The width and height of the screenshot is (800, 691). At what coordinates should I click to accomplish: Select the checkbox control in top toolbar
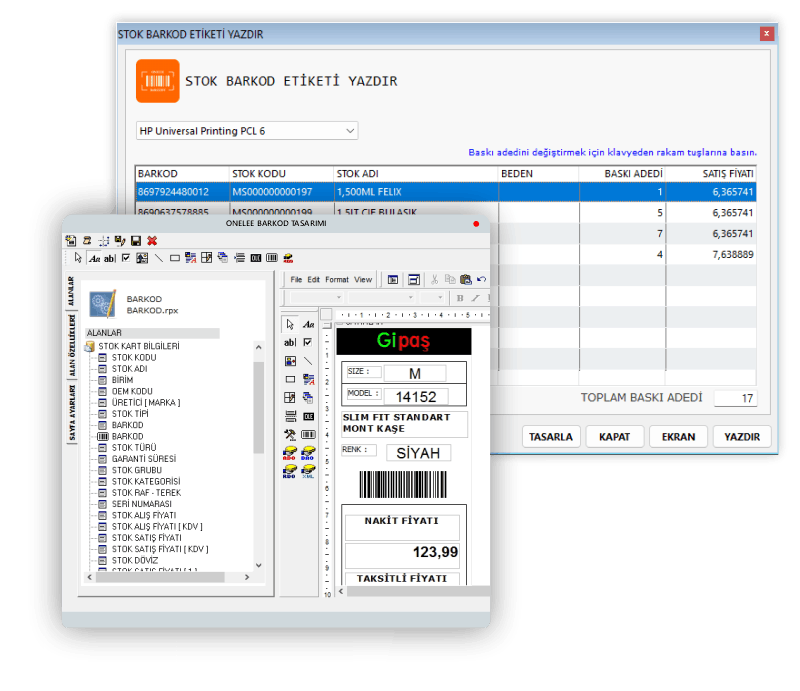[x=126, y=258]
